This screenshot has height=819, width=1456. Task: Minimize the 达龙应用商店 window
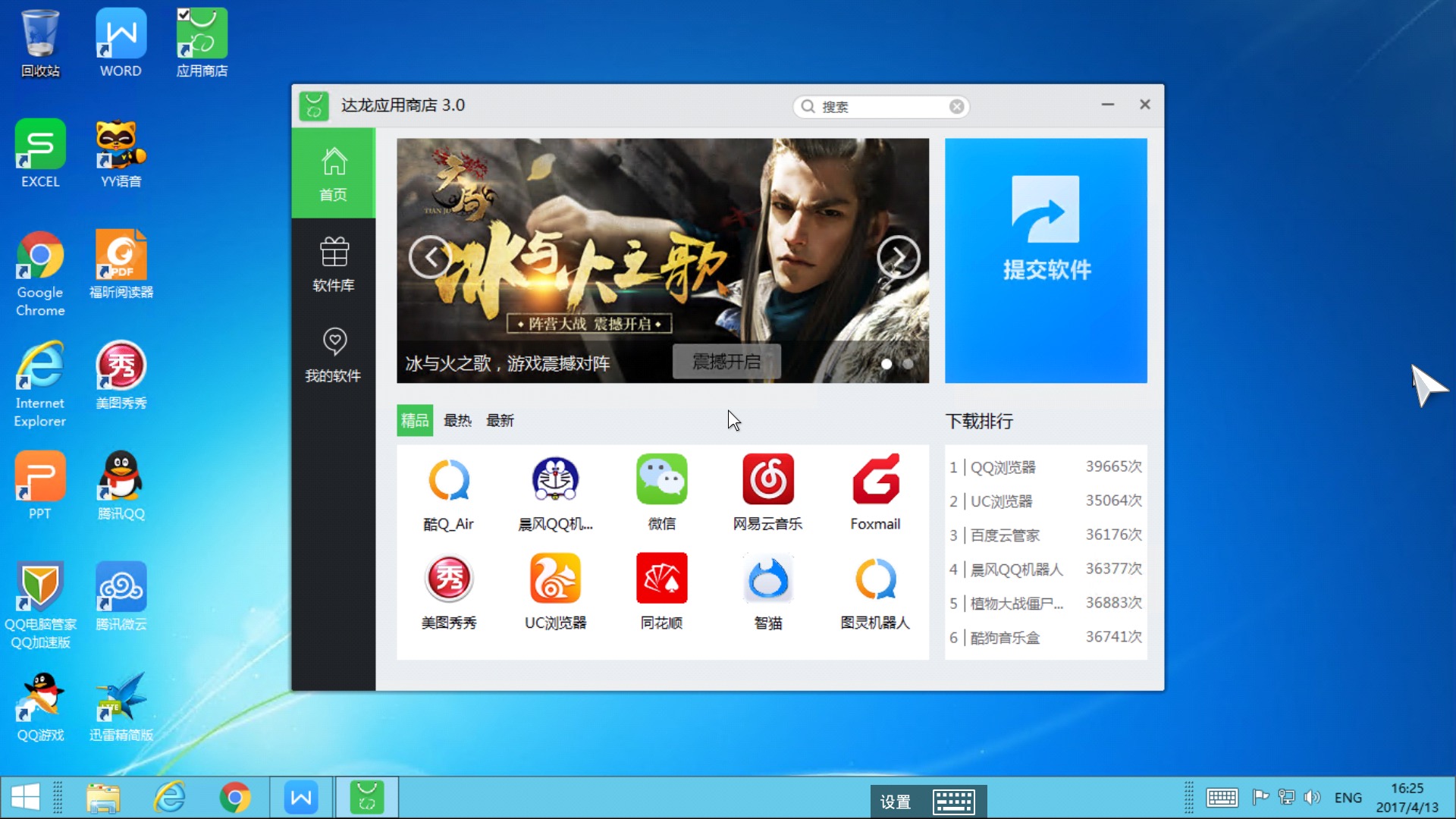coord(1108,105)
